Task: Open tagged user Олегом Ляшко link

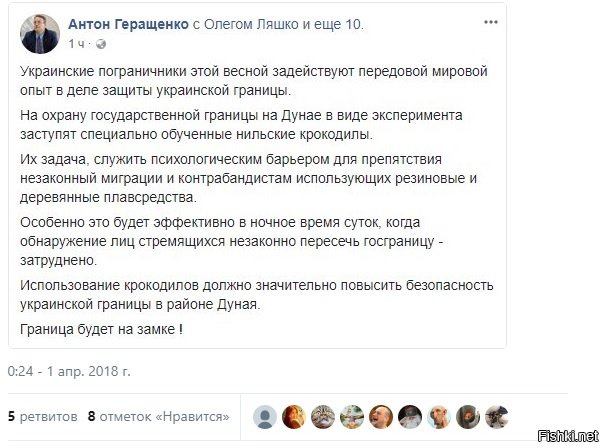Action: (251, 24)
